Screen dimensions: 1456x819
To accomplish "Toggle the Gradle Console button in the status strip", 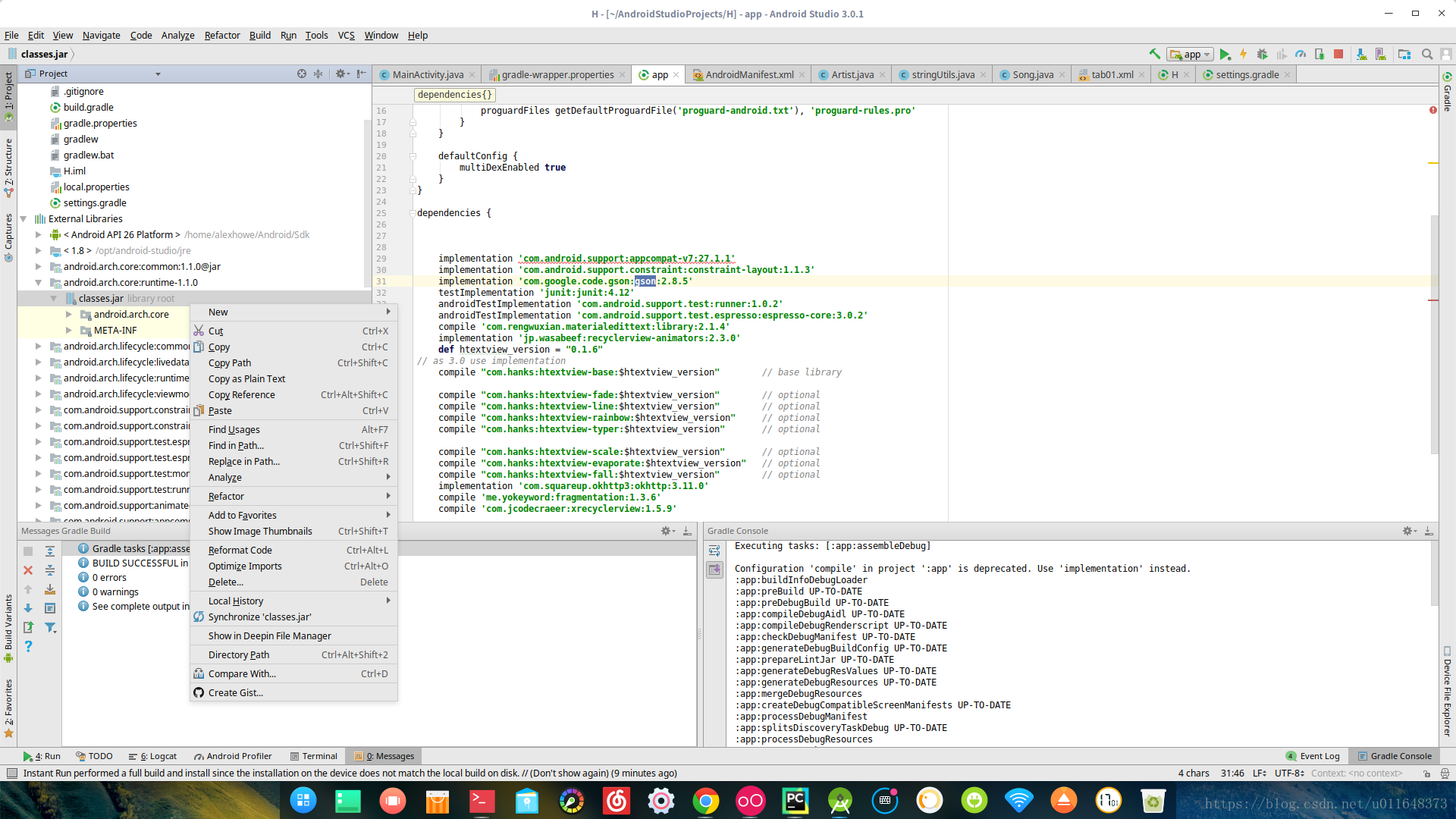I will [x=1395, y=756].
